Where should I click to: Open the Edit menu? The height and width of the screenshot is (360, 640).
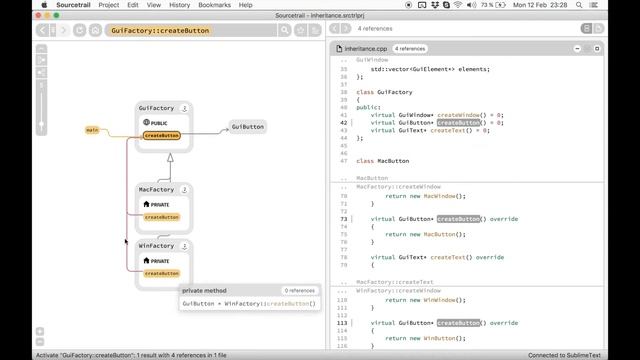133,5
